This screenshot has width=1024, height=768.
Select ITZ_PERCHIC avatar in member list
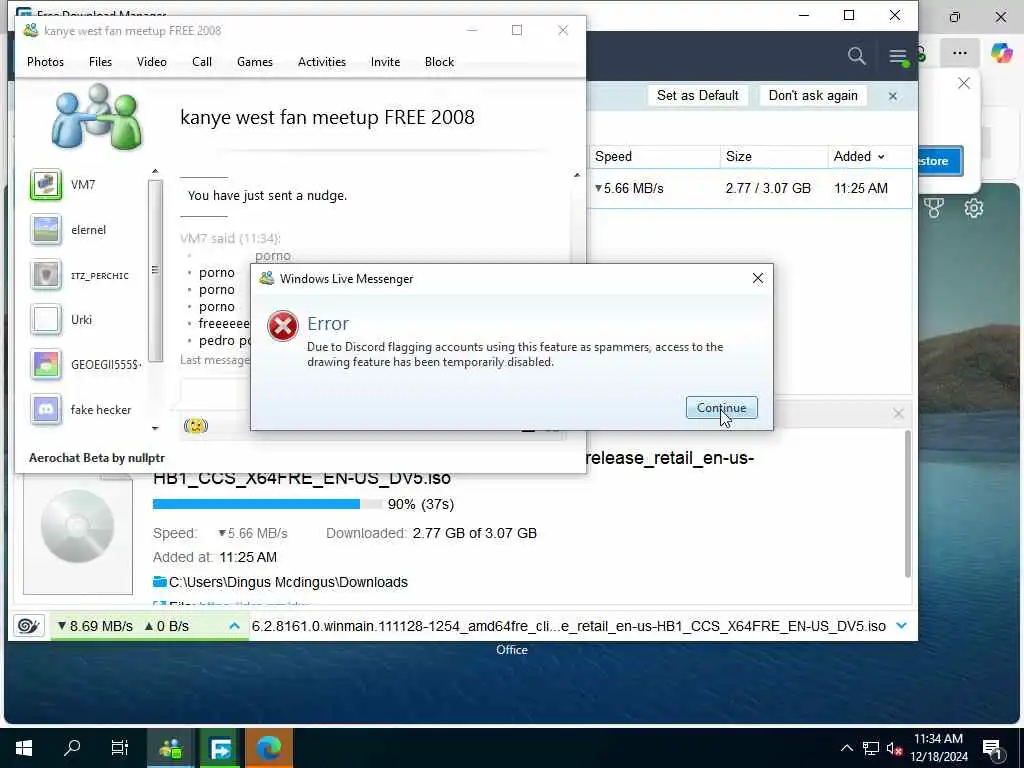pos(46,275)
